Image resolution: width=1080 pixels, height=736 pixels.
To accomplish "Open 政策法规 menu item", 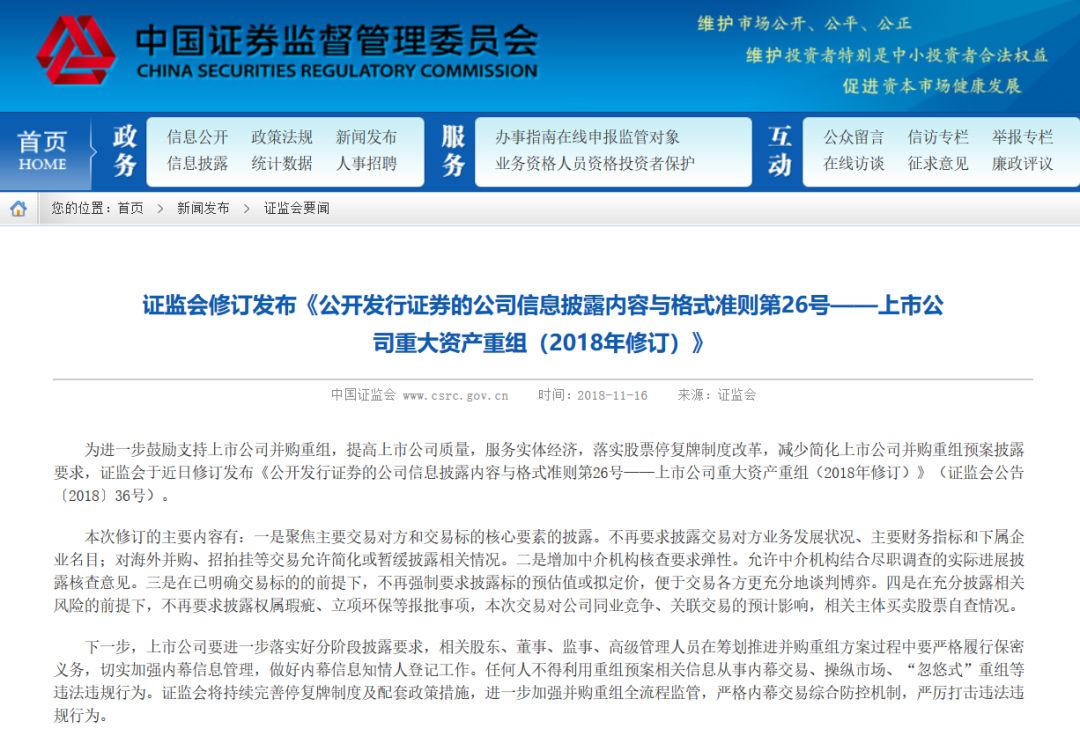I will (x=282, y=137).
